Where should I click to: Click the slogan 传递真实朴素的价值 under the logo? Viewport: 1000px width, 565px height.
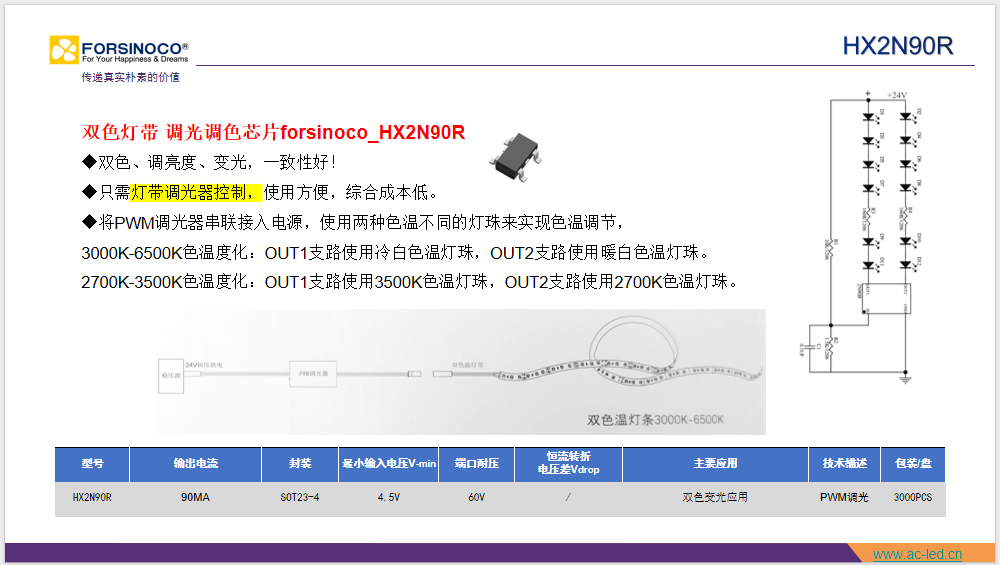[x=130, y=77]
